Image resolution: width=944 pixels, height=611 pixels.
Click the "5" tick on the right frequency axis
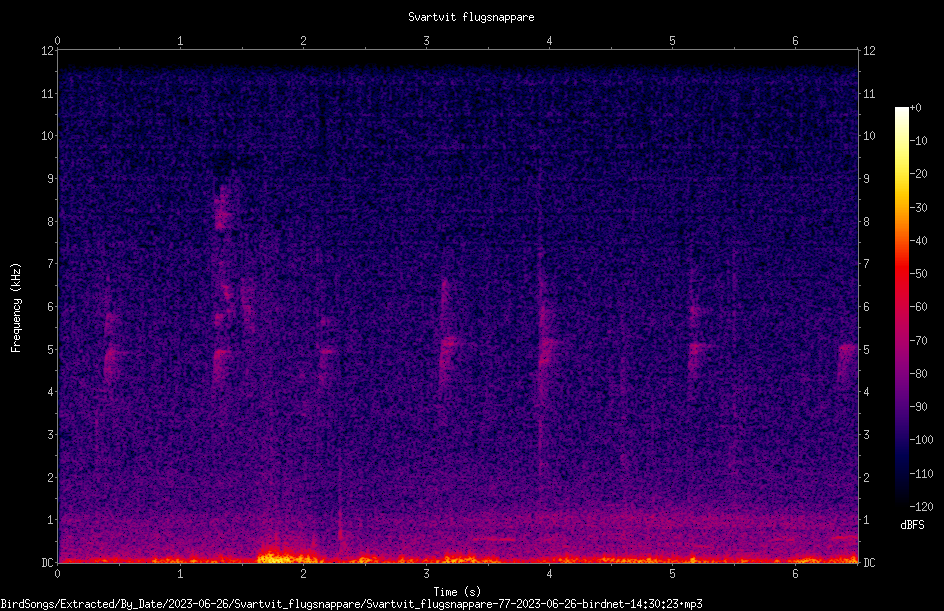click(x=866, y=349)
